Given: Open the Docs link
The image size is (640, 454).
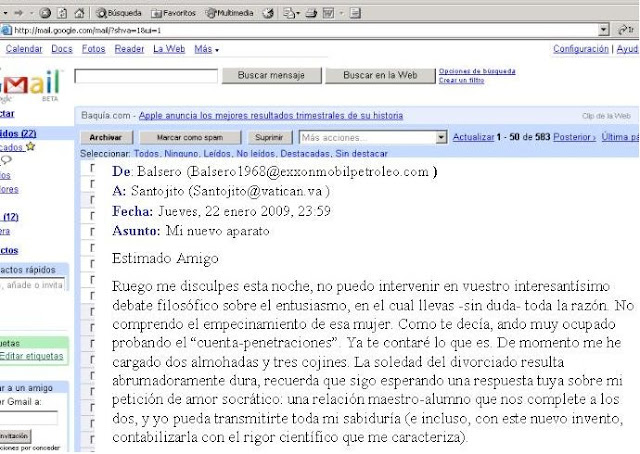Looking at the screenshot, I should tap(62, 49).
